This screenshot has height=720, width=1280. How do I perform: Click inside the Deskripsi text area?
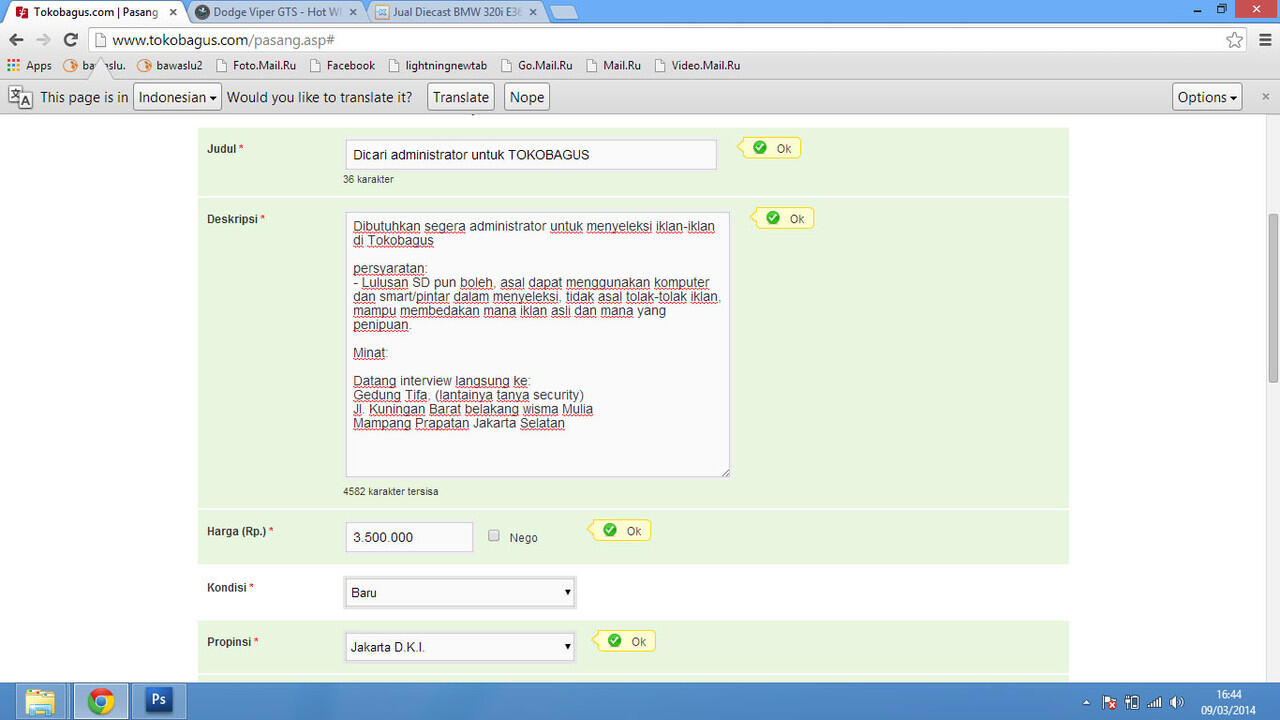tap(537, 344)
